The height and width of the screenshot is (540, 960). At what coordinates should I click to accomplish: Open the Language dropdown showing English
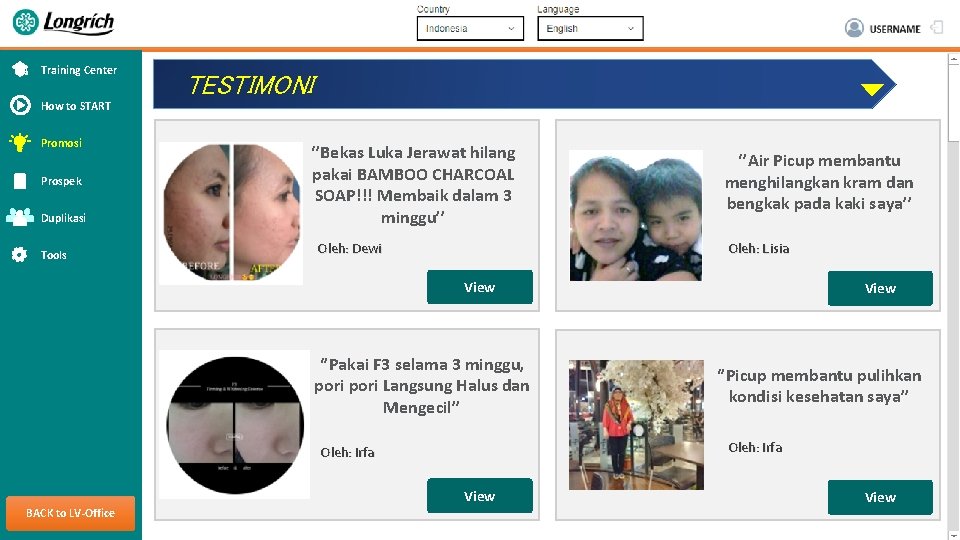point(590,29)
